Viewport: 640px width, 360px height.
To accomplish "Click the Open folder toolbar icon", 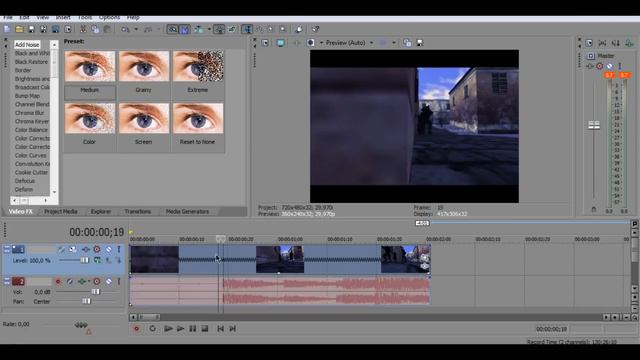I will (19, 29).
